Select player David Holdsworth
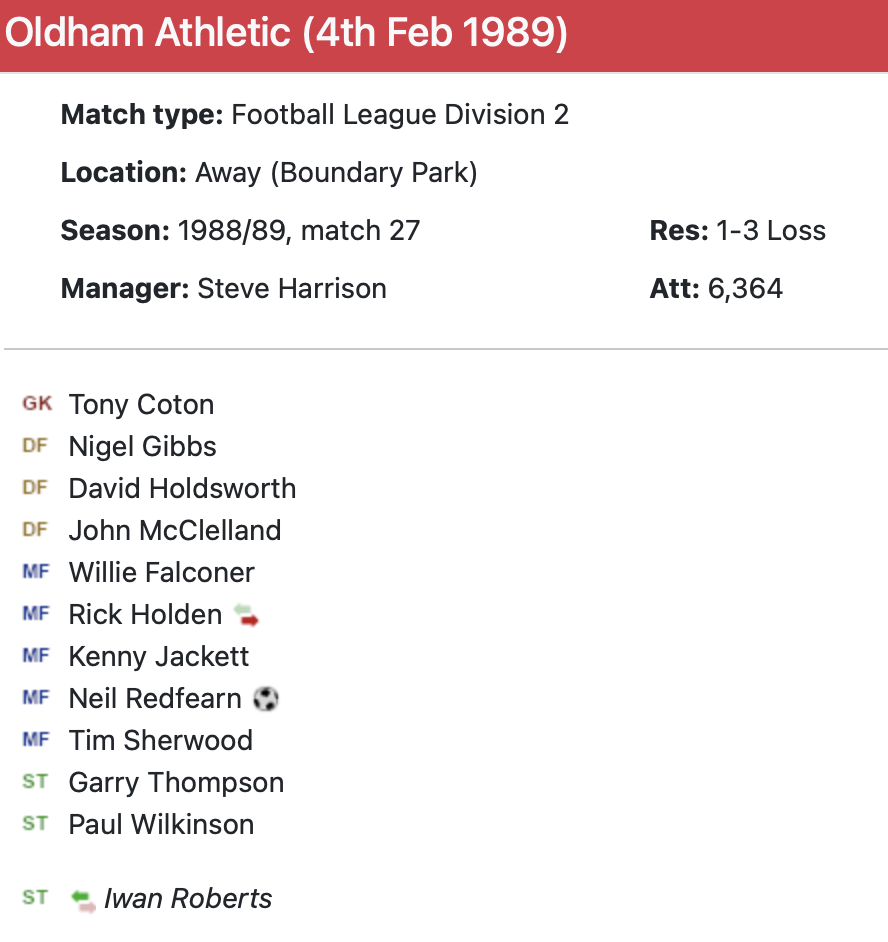This screenshot has width=888, height=942. click(182, 489)
